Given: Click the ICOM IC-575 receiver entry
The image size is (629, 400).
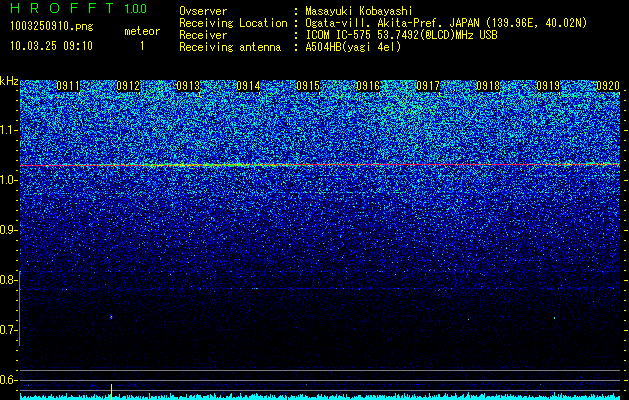Looking at the screenshot, I should (x=401, y=35).
